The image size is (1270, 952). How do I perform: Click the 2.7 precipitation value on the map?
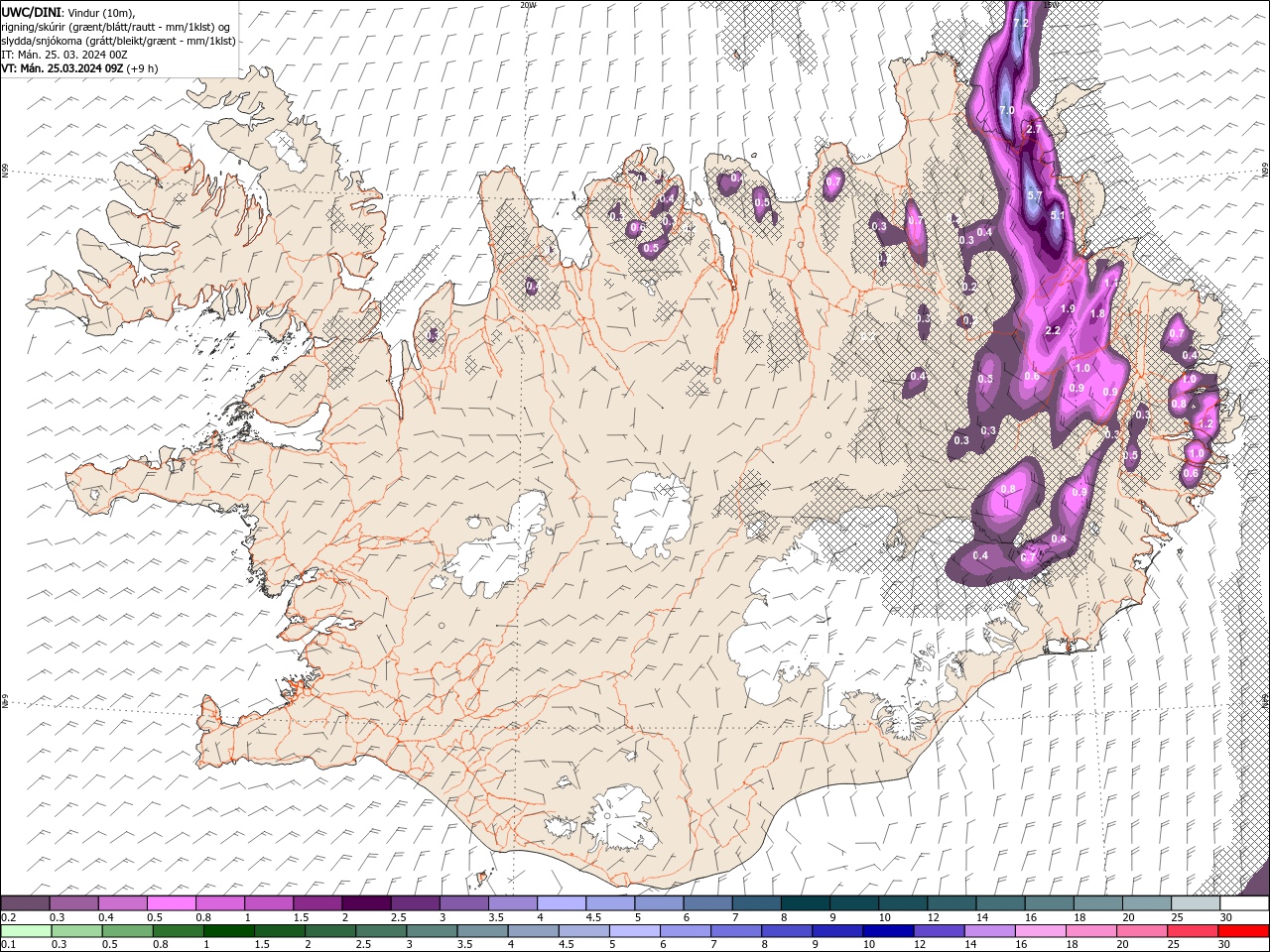coord(1034,129)
